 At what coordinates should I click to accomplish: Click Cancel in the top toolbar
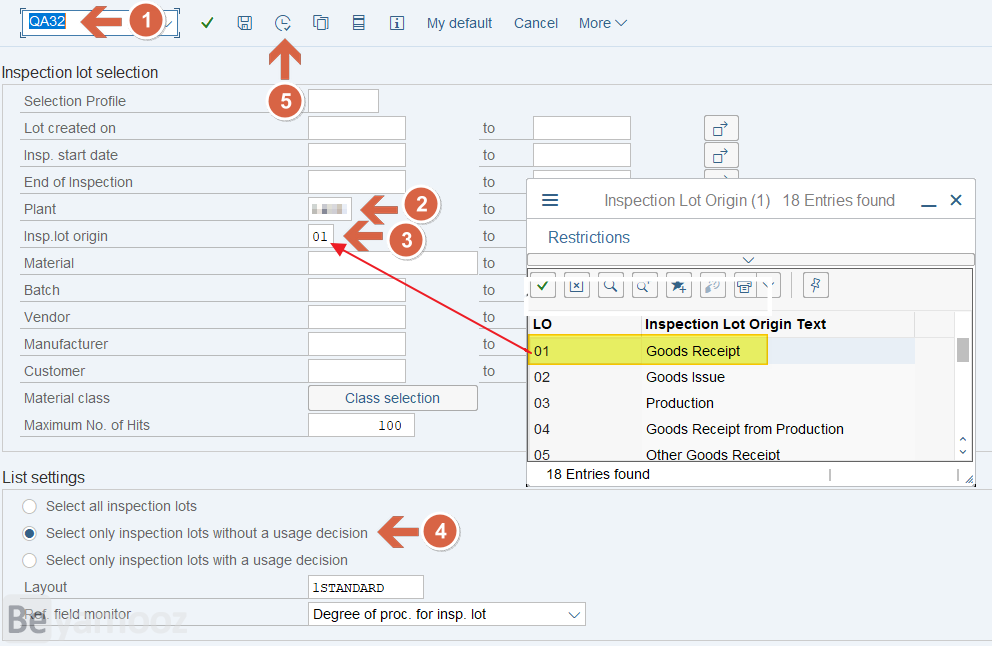[x=536, y=23]
